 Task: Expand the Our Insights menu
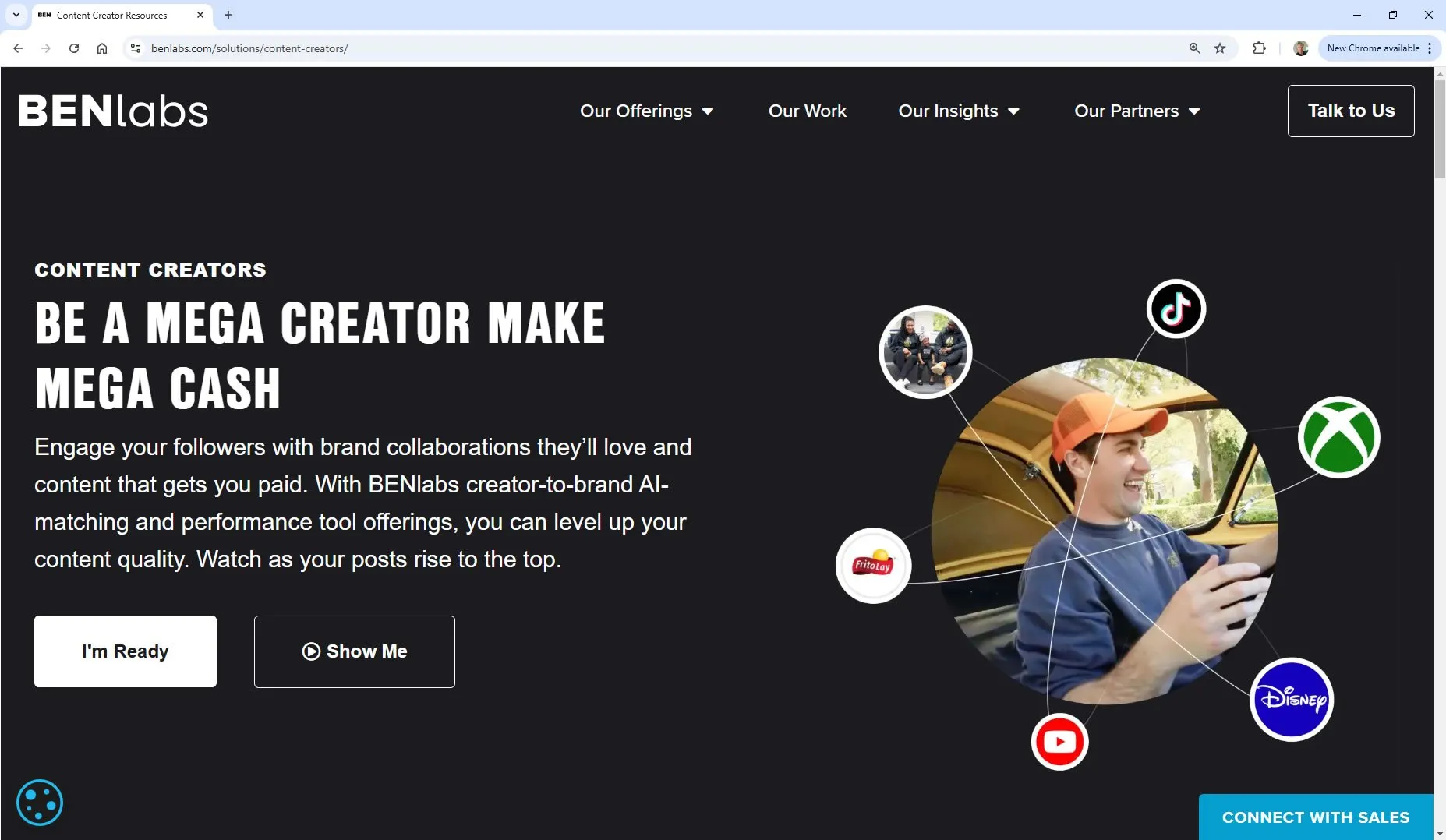(x=959, y=111)
